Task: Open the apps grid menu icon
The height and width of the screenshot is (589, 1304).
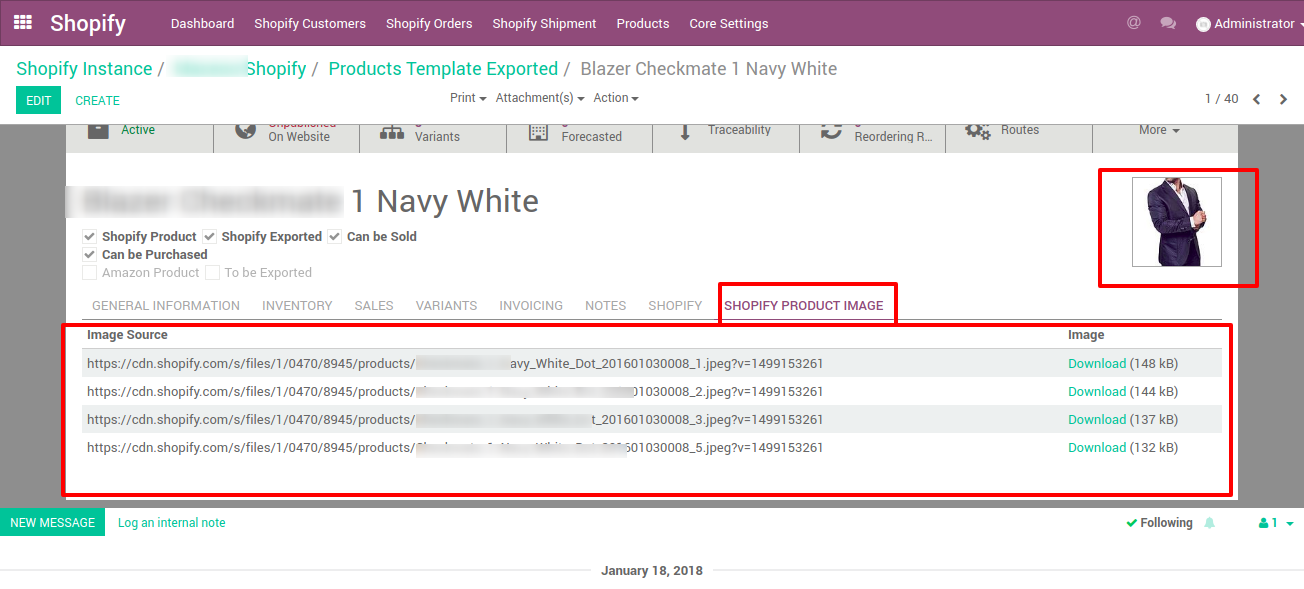Action: click(23, 22)
